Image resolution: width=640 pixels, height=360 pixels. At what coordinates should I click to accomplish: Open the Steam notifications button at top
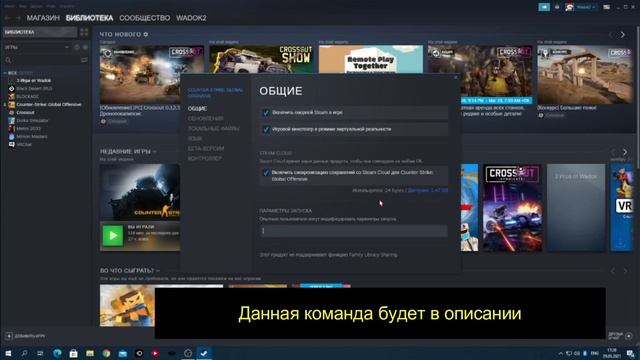point(544,7)
